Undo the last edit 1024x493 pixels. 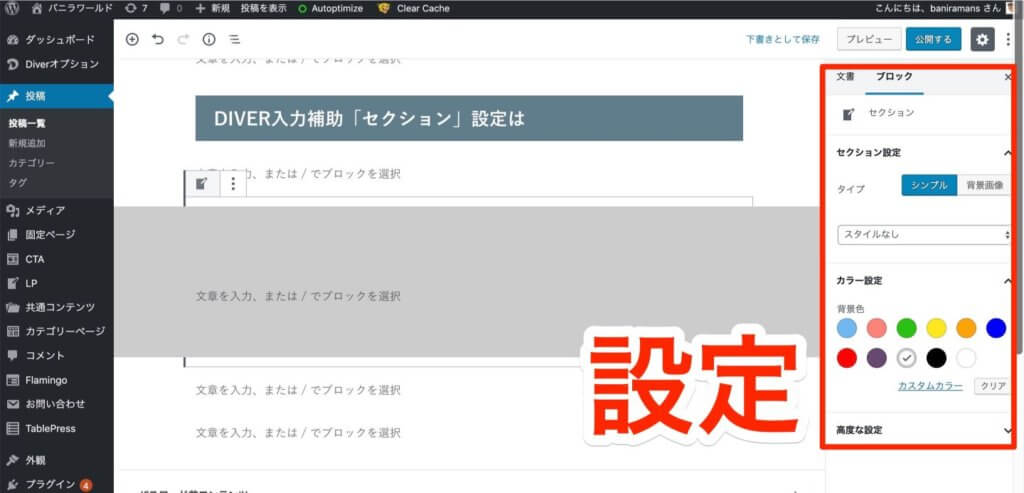[x=157, y=39]
